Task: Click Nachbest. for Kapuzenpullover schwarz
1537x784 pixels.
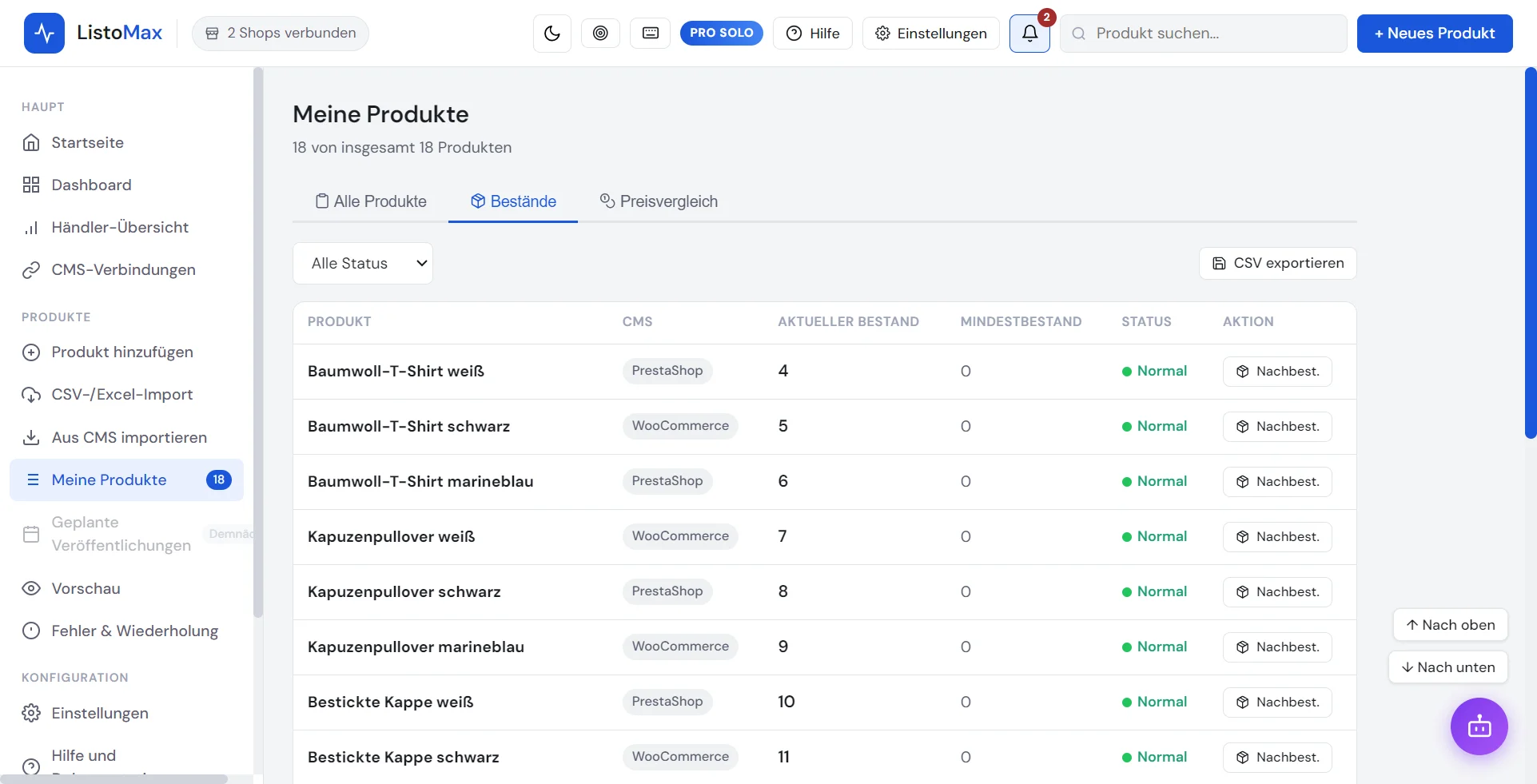Action: pyautogui.click(x=1277, y=592)
